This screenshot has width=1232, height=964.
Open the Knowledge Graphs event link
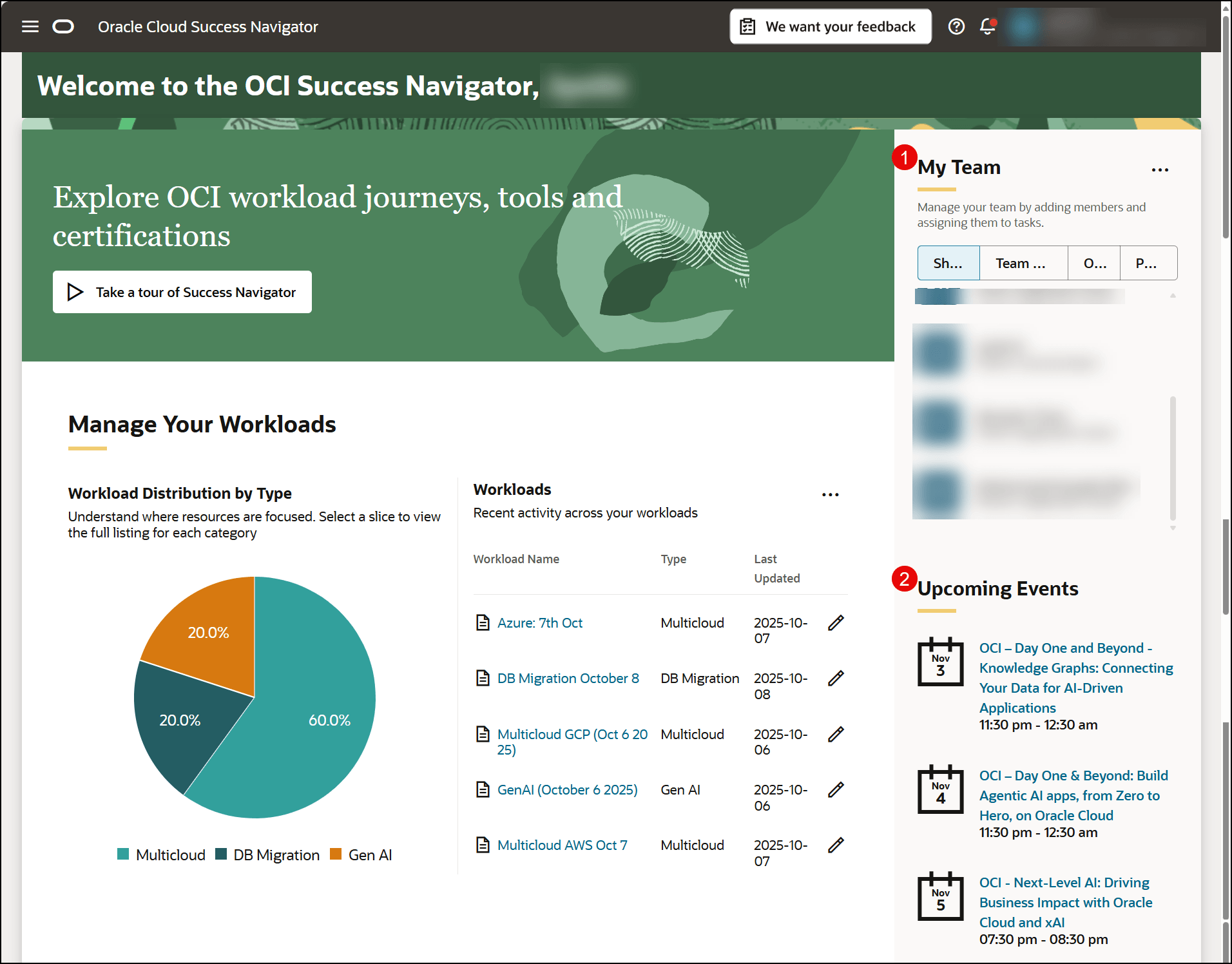pos(1076,678)
